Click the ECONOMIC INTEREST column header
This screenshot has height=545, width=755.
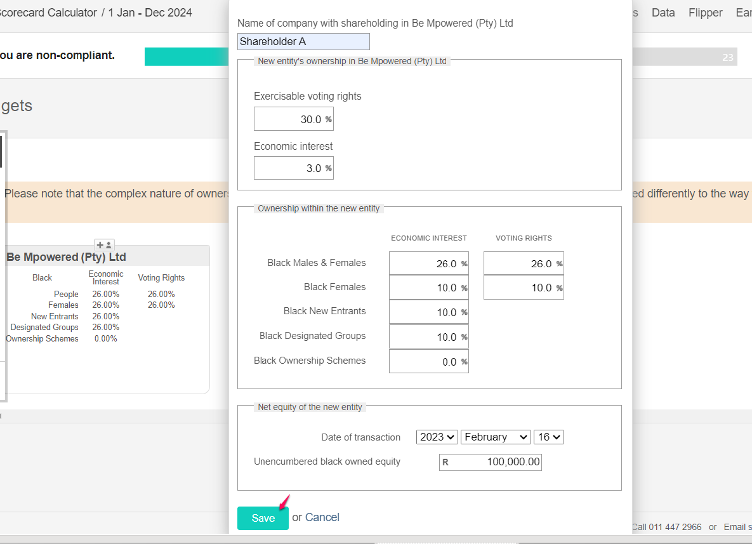click(429, 238)
